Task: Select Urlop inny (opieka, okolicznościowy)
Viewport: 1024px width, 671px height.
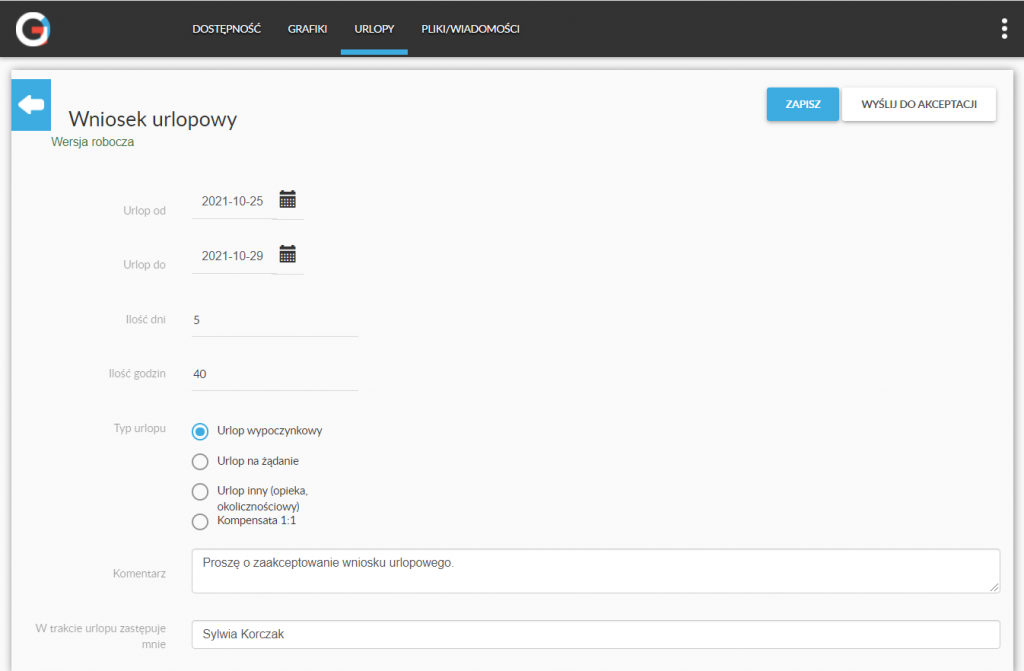Action: [200, 491]
